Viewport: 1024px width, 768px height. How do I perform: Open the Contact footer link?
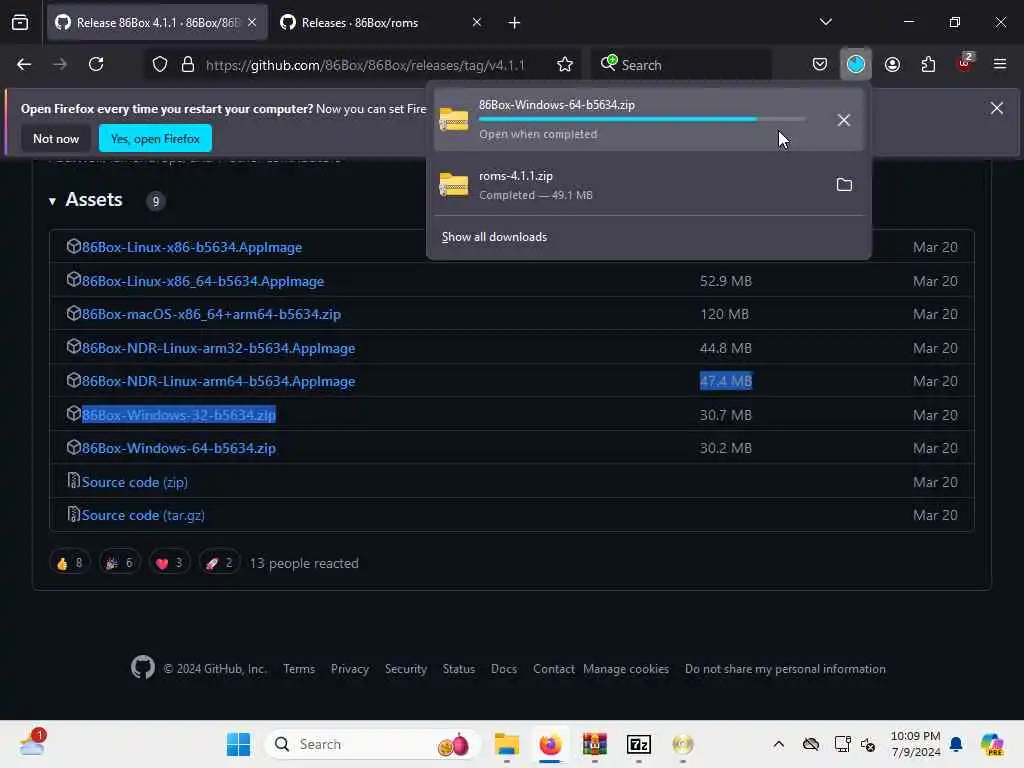tap(554, 669)
